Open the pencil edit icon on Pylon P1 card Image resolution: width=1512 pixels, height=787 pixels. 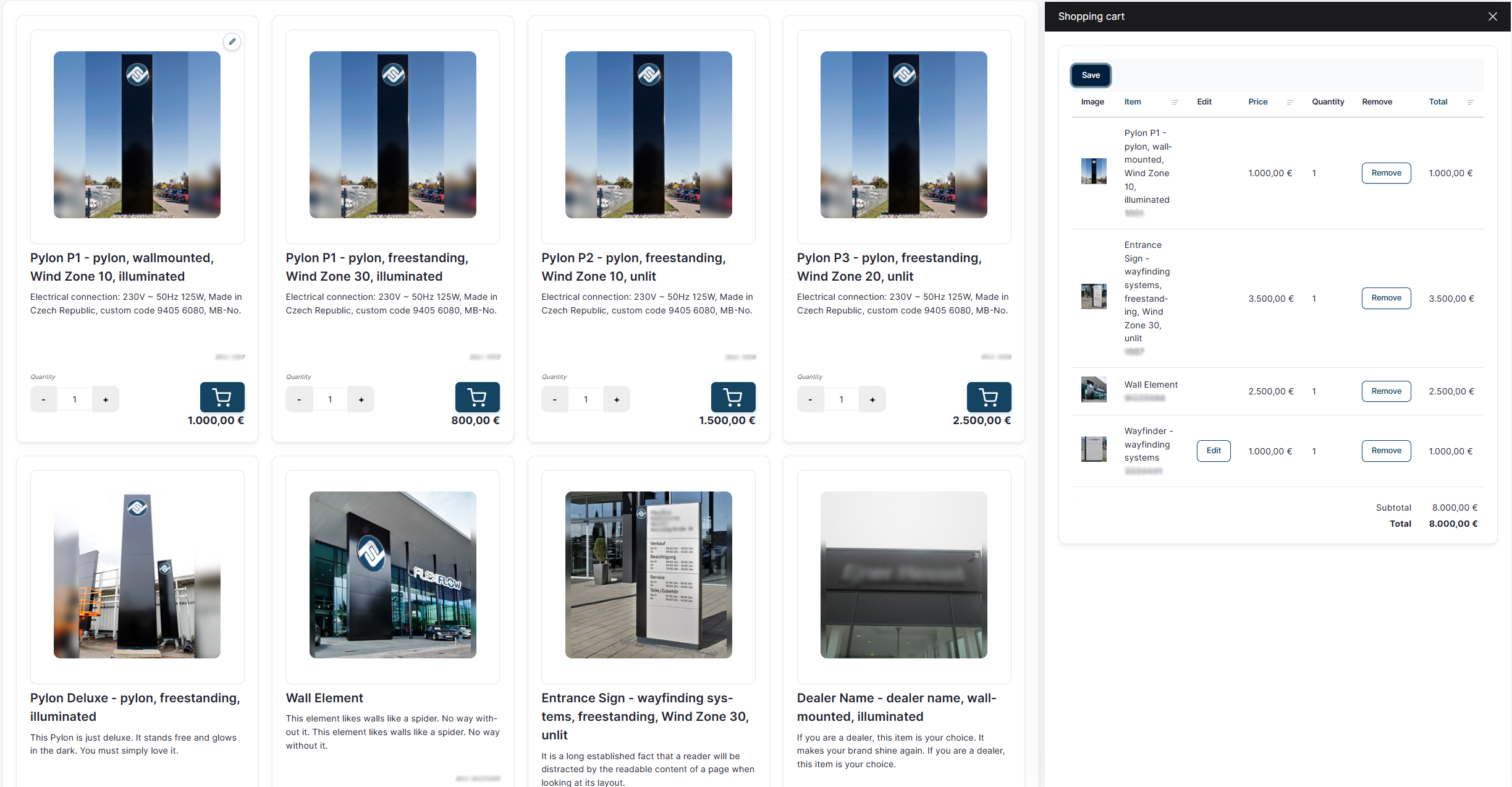[x=232, y=41]
